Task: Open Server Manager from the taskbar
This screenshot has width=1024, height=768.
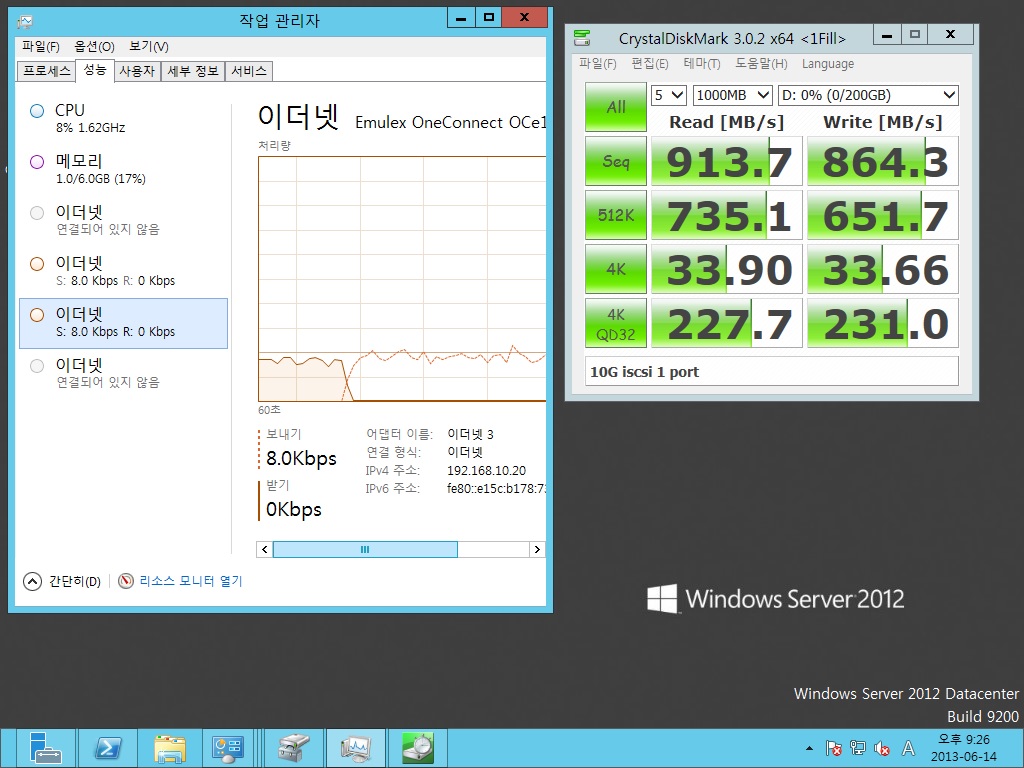Action: pos(45,748)
